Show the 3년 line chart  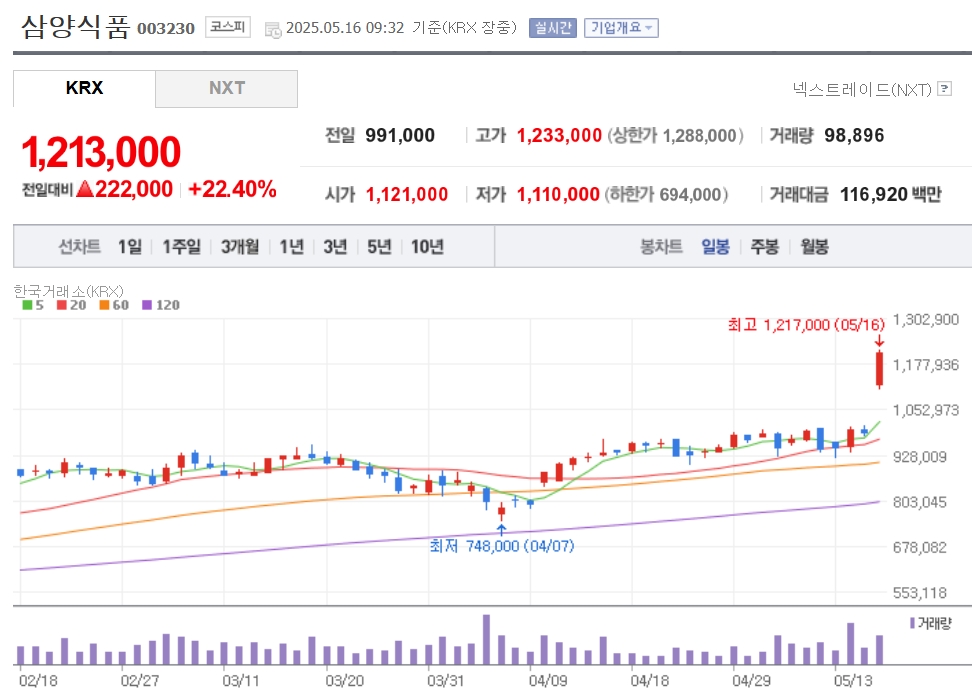(x=335, y=247)
